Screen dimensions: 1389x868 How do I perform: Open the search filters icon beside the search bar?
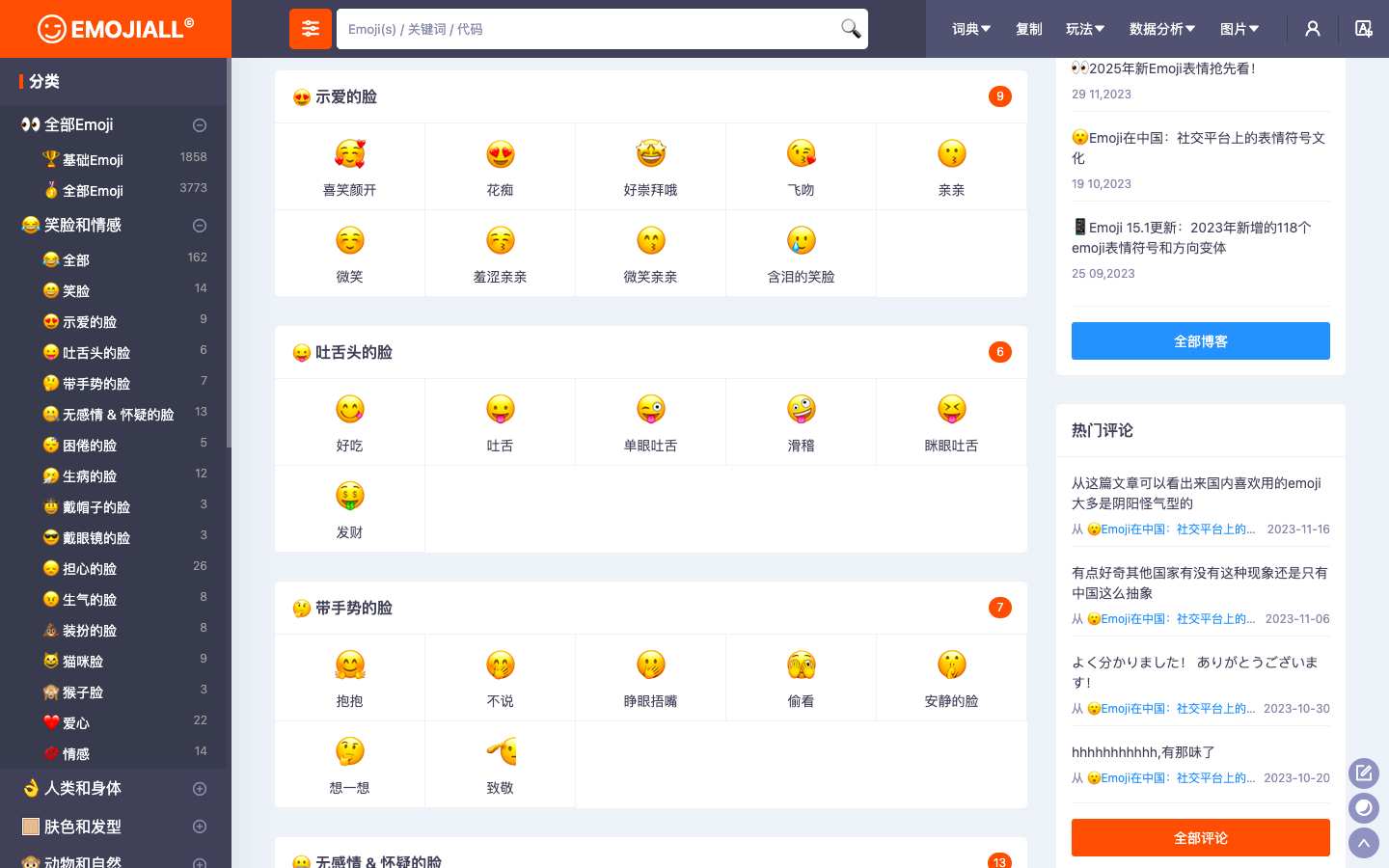310,29
